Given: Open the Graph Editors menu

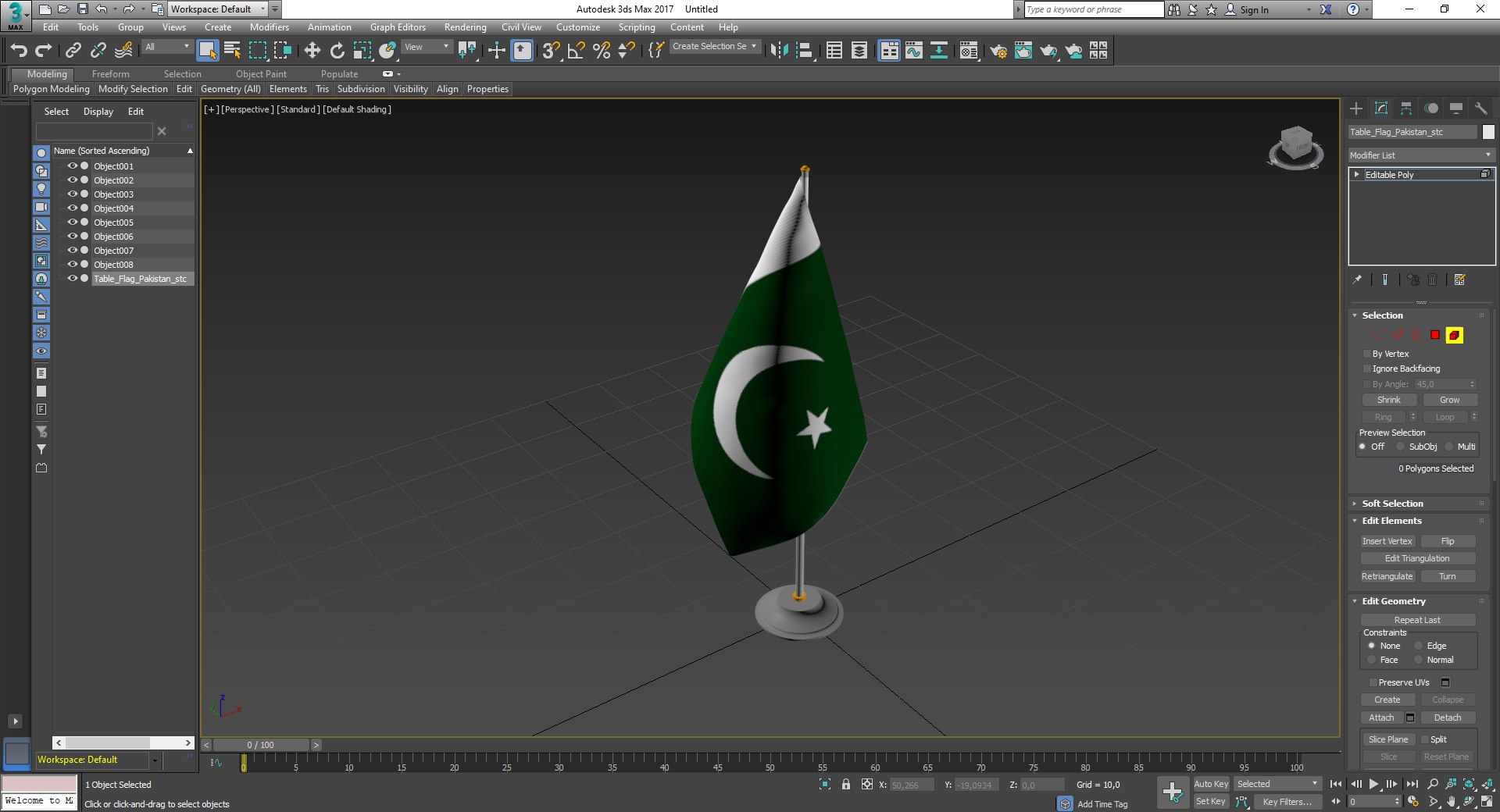Looking at the screenshot, I should pos(398,27).
